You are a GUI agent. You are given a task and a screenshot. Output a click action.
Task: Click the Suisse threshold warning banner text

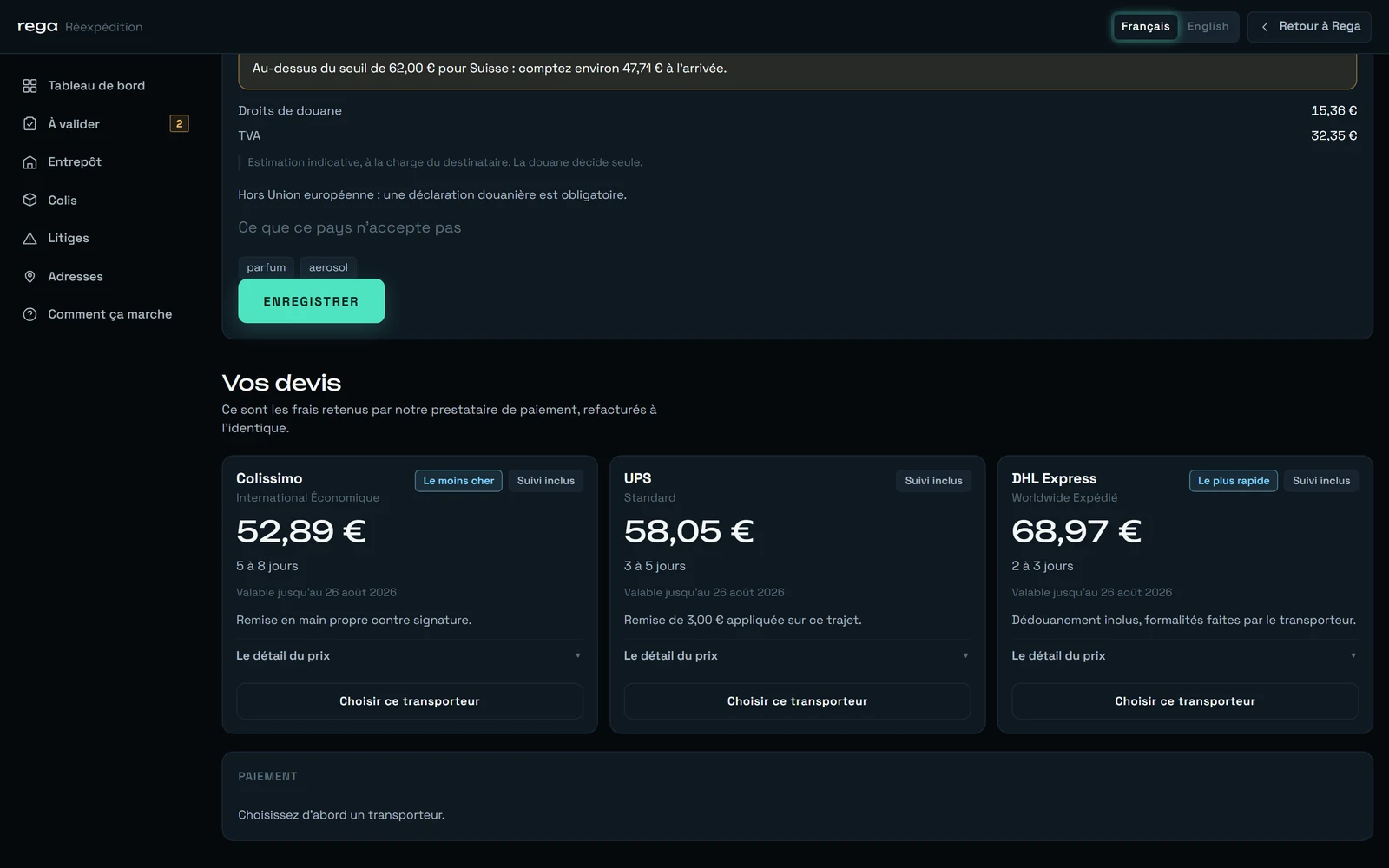click(x=490, y=69)
